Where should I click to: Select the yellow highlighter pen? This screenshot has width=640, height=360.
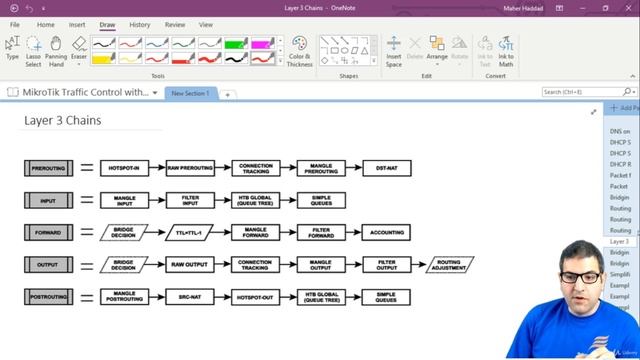pos(104,58)
